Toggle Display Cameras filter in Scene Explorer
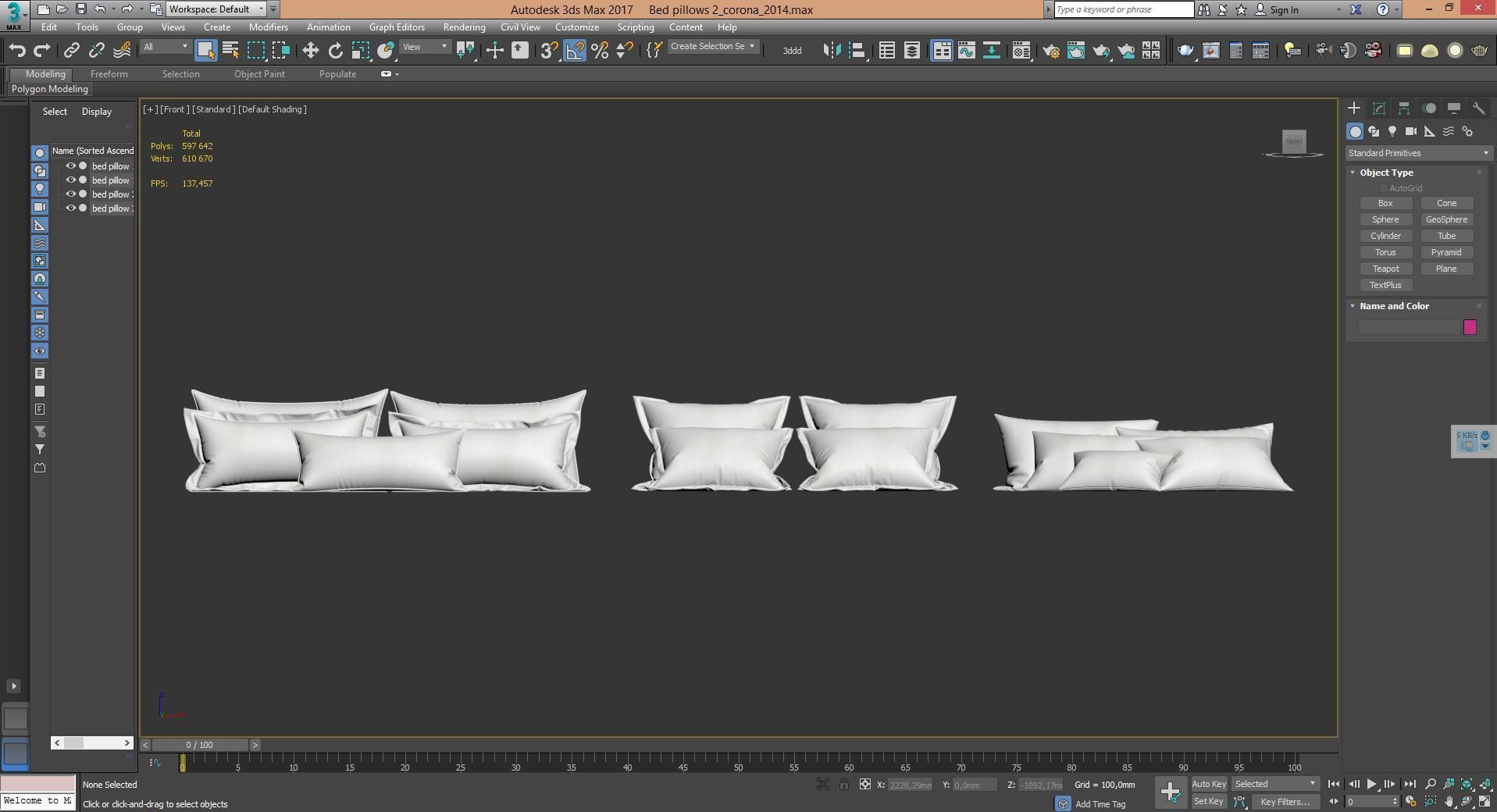This screenshot has height=812, width=1497. pos(40,207)
